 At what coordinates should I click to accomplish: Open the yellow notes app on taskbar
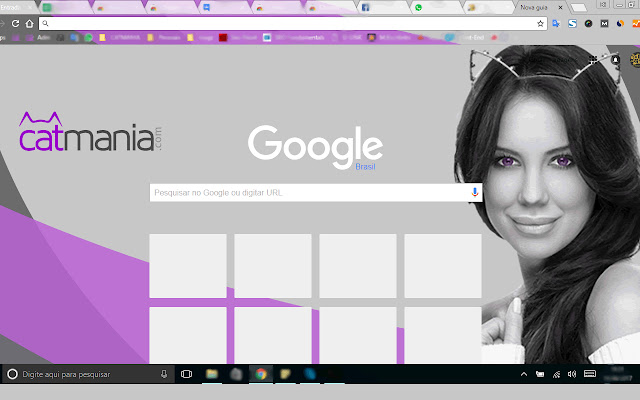coord(285,374)
